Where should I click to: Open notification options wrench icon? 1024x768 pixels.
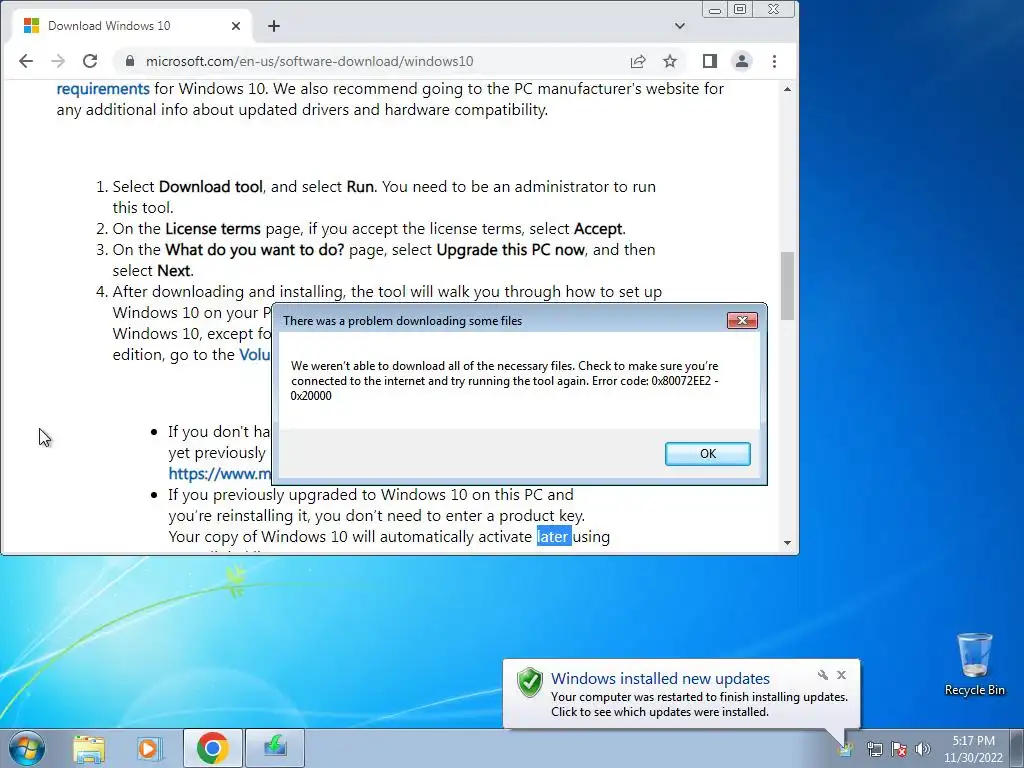click(x=823, y=675)
